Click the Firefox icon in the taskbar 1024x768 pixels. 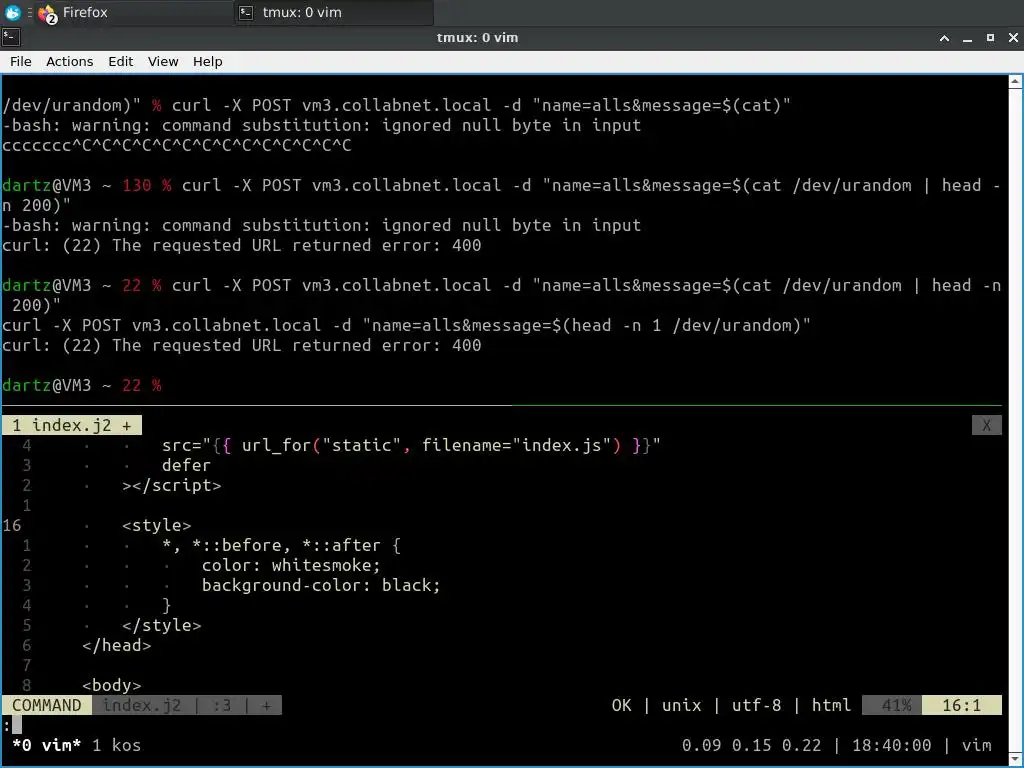(x=48, y=13)
